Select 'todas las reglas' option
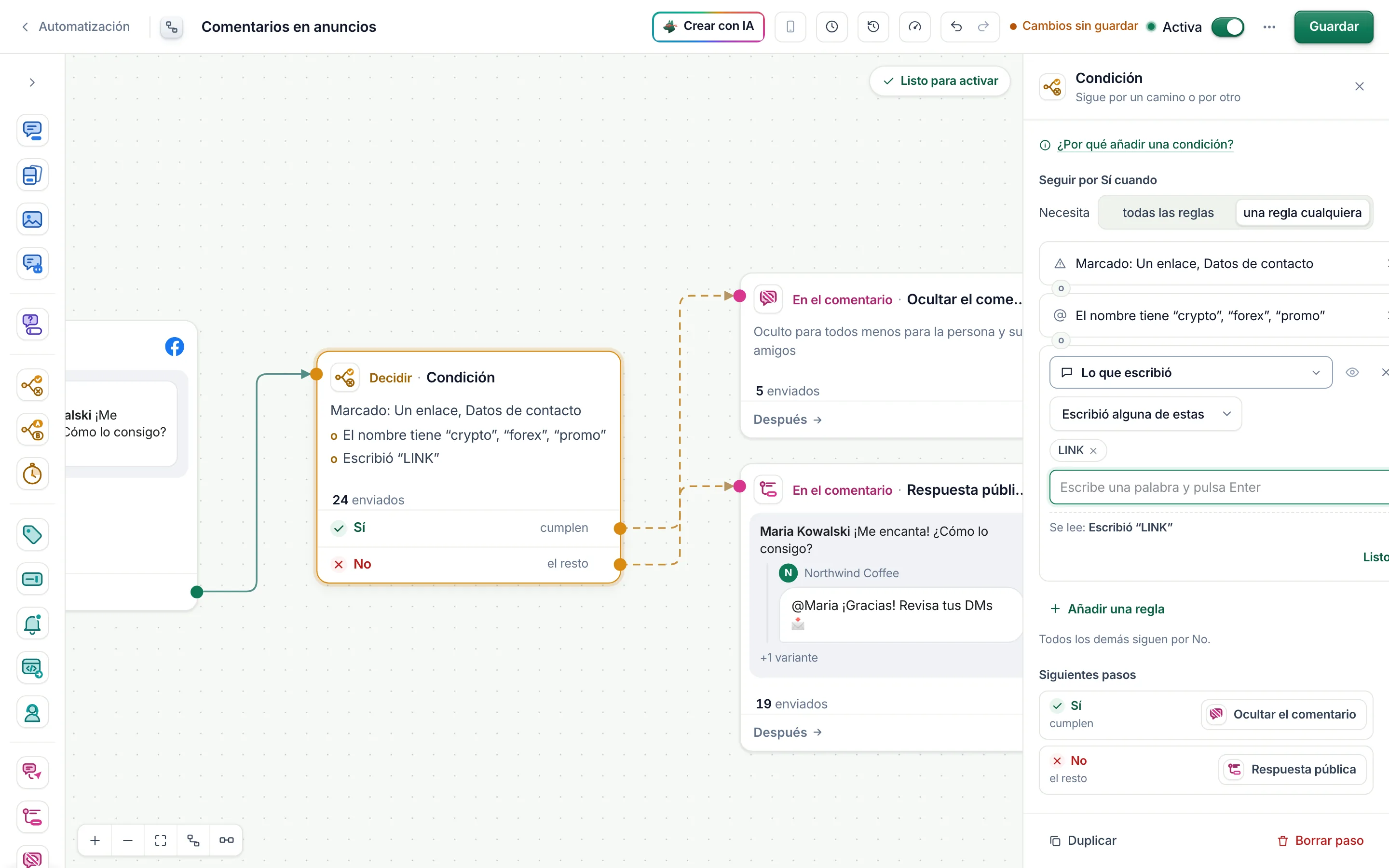1389x868 pixels. point(1168,212)
